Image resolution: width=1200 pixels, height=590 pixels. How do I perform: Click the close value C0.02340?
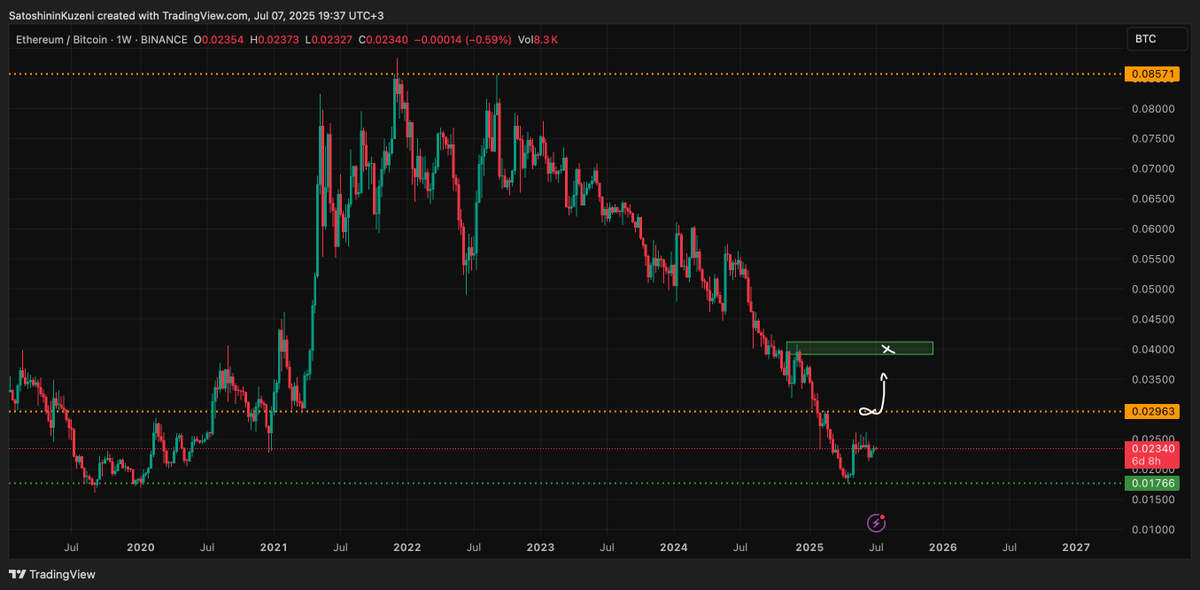point(383,39)
